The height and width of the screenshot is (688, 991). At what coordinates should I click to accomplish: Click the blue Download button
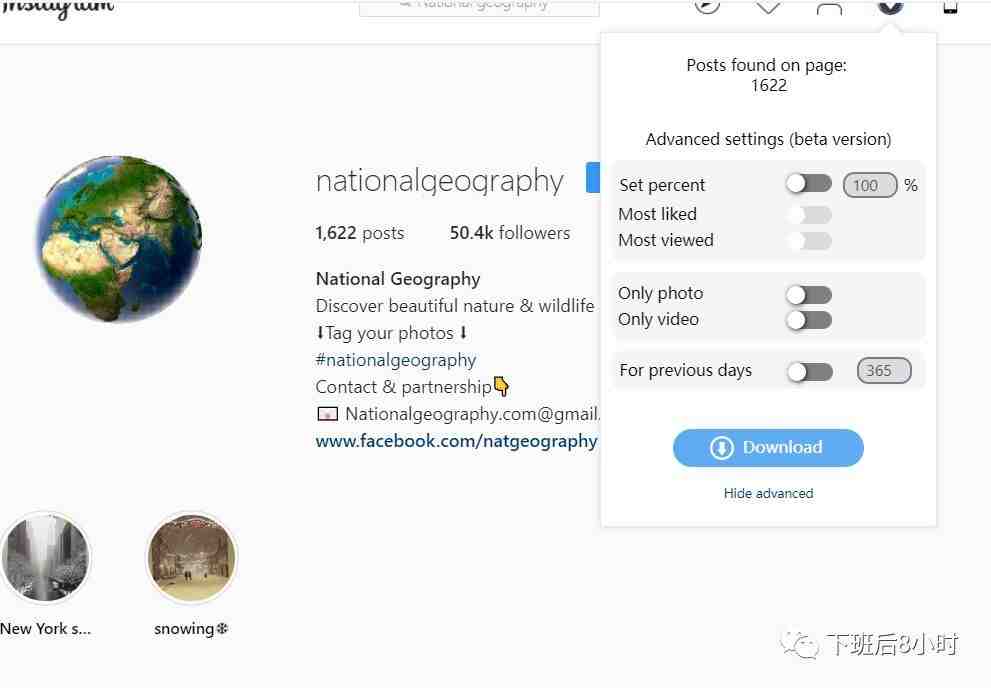click(768, 448)
